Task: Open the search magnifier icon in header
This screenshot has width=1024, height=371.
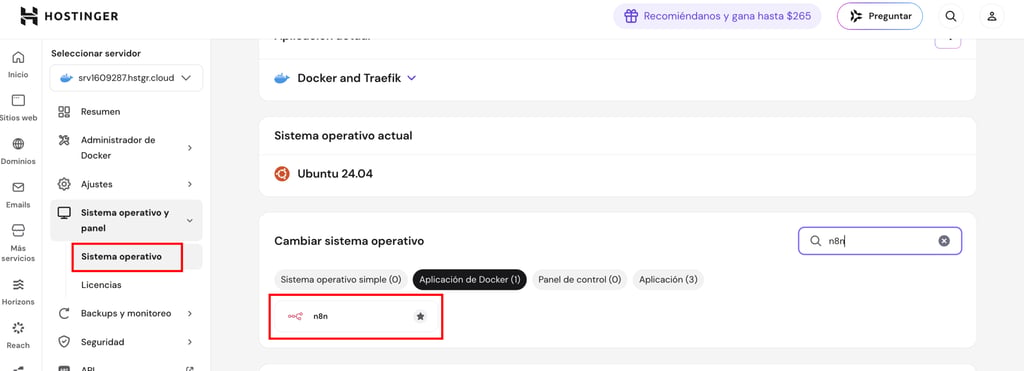Action: click(951, 16)
